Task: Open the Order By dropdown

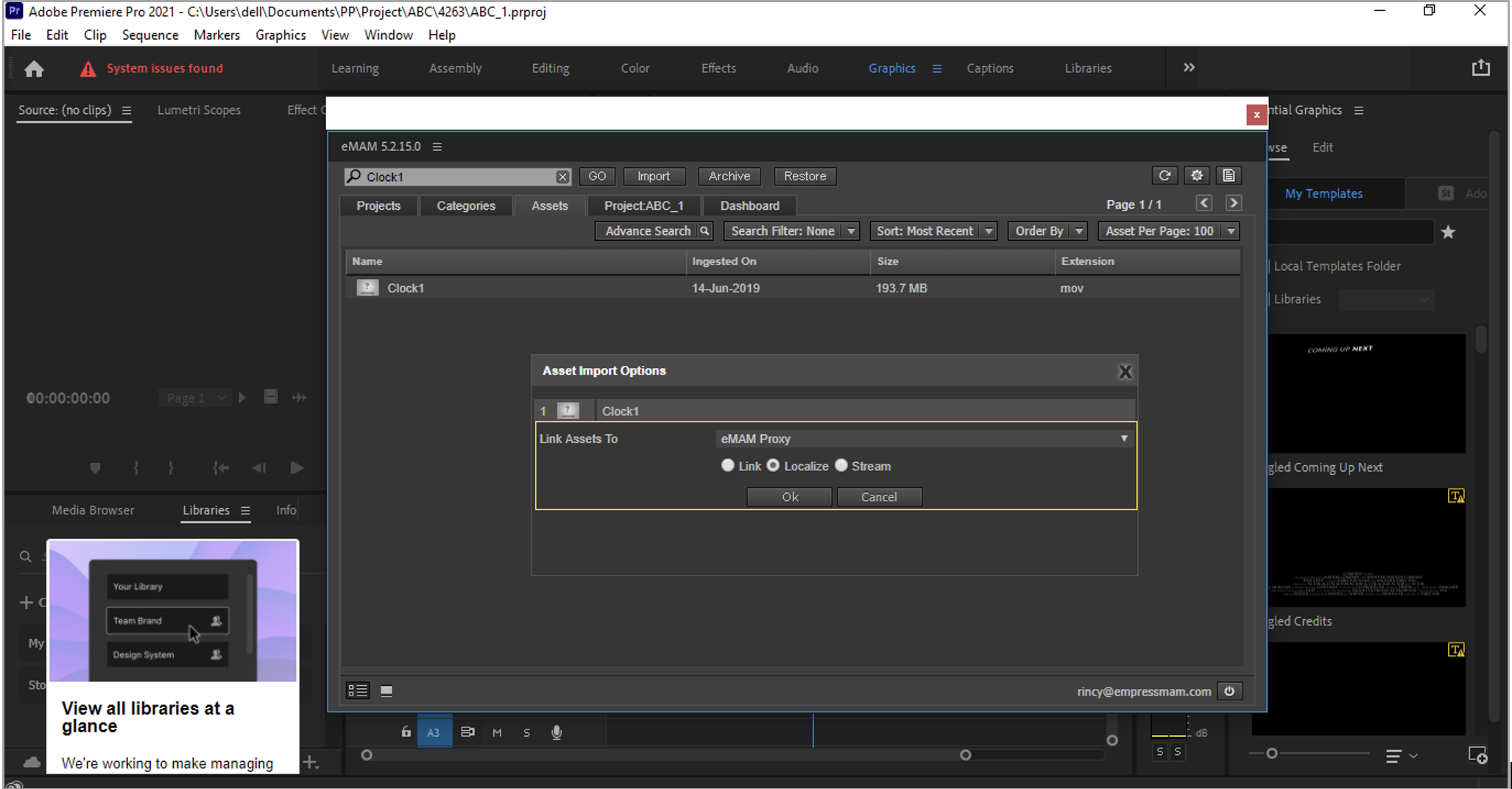Action: [1048, 231]
